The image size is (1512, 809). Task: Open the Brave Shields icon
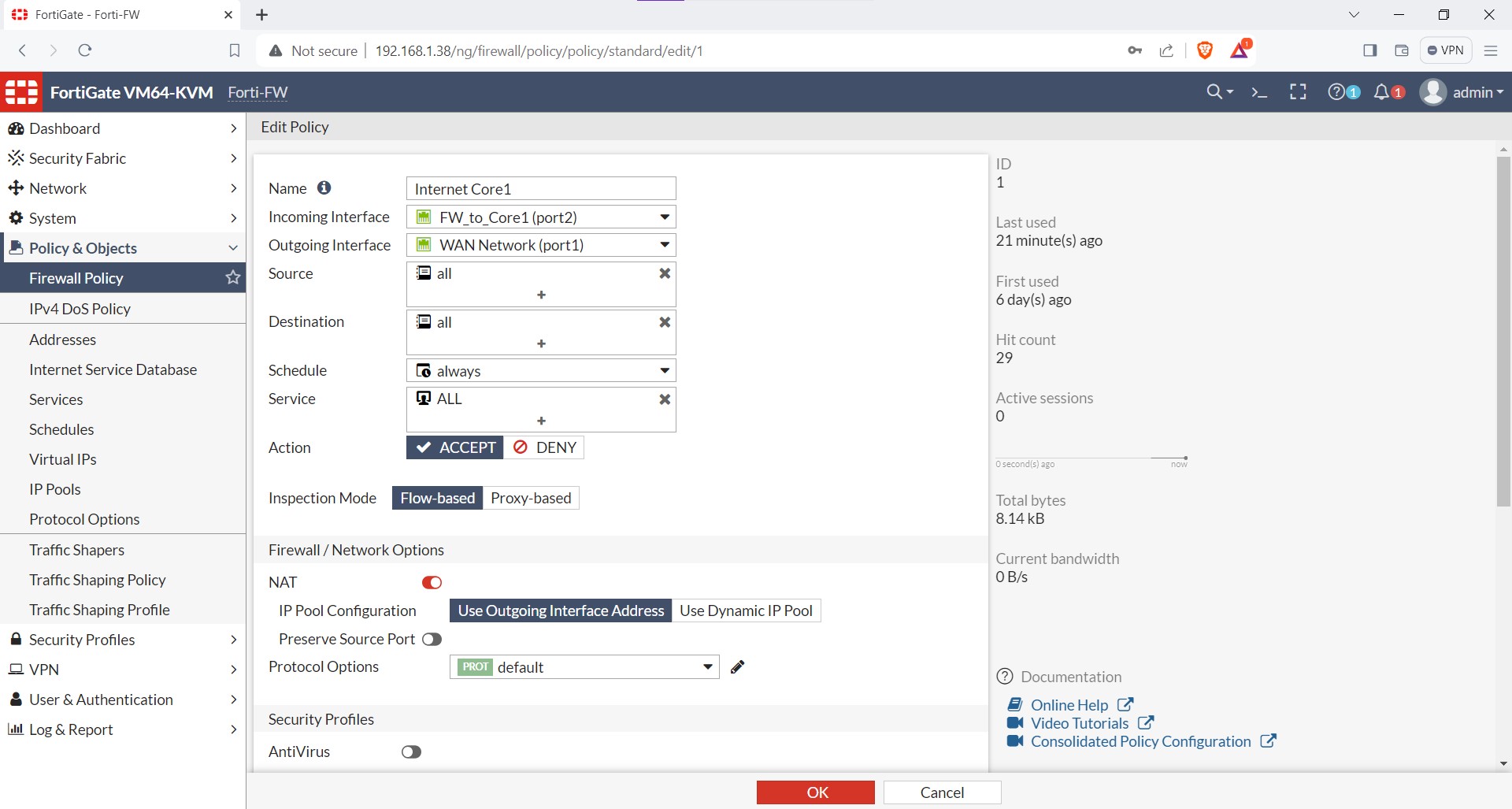click(1204, 50)
